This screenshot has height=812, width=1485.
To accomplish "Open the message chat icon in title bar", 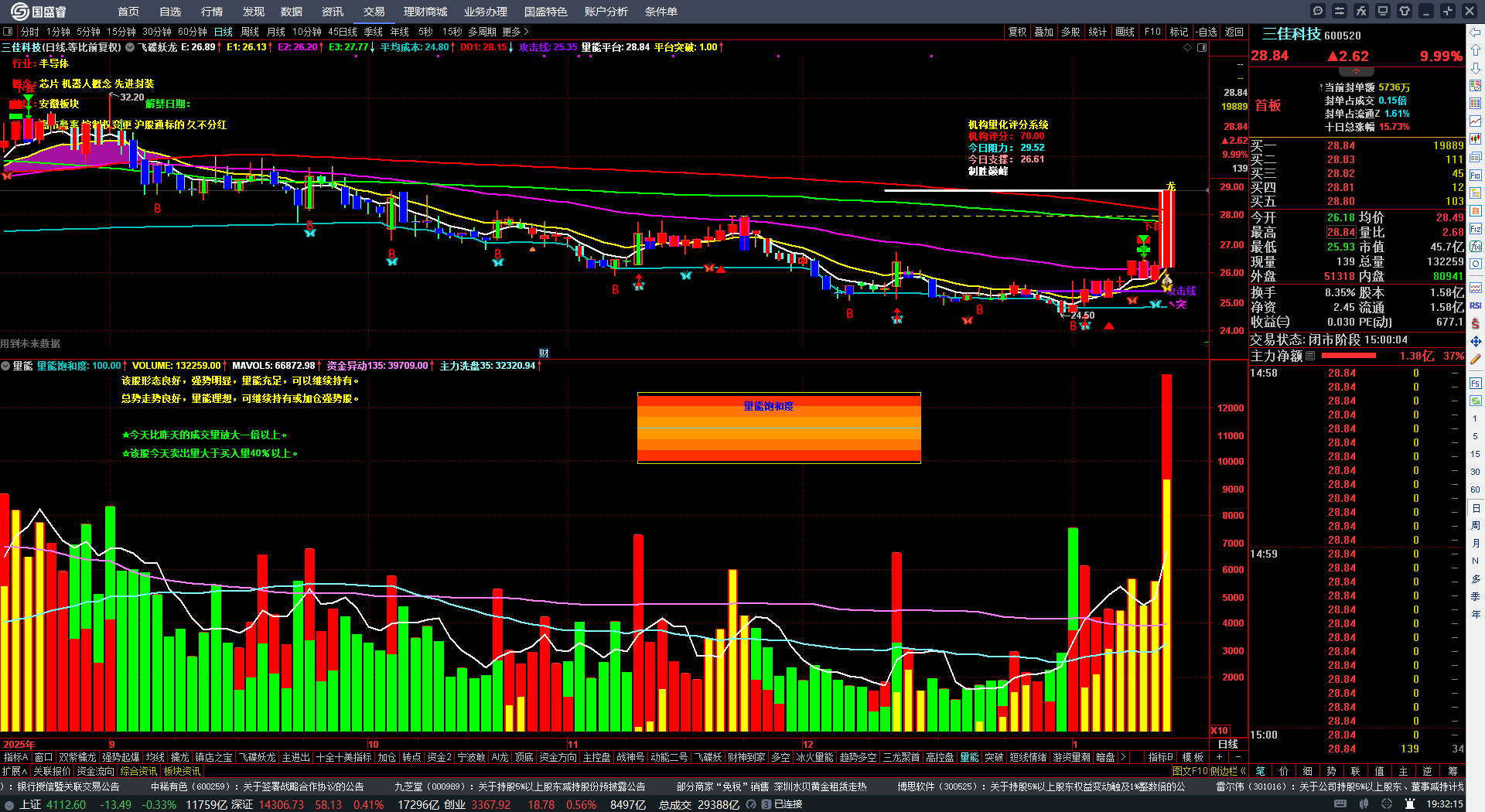I will (x=1318, y=11).
